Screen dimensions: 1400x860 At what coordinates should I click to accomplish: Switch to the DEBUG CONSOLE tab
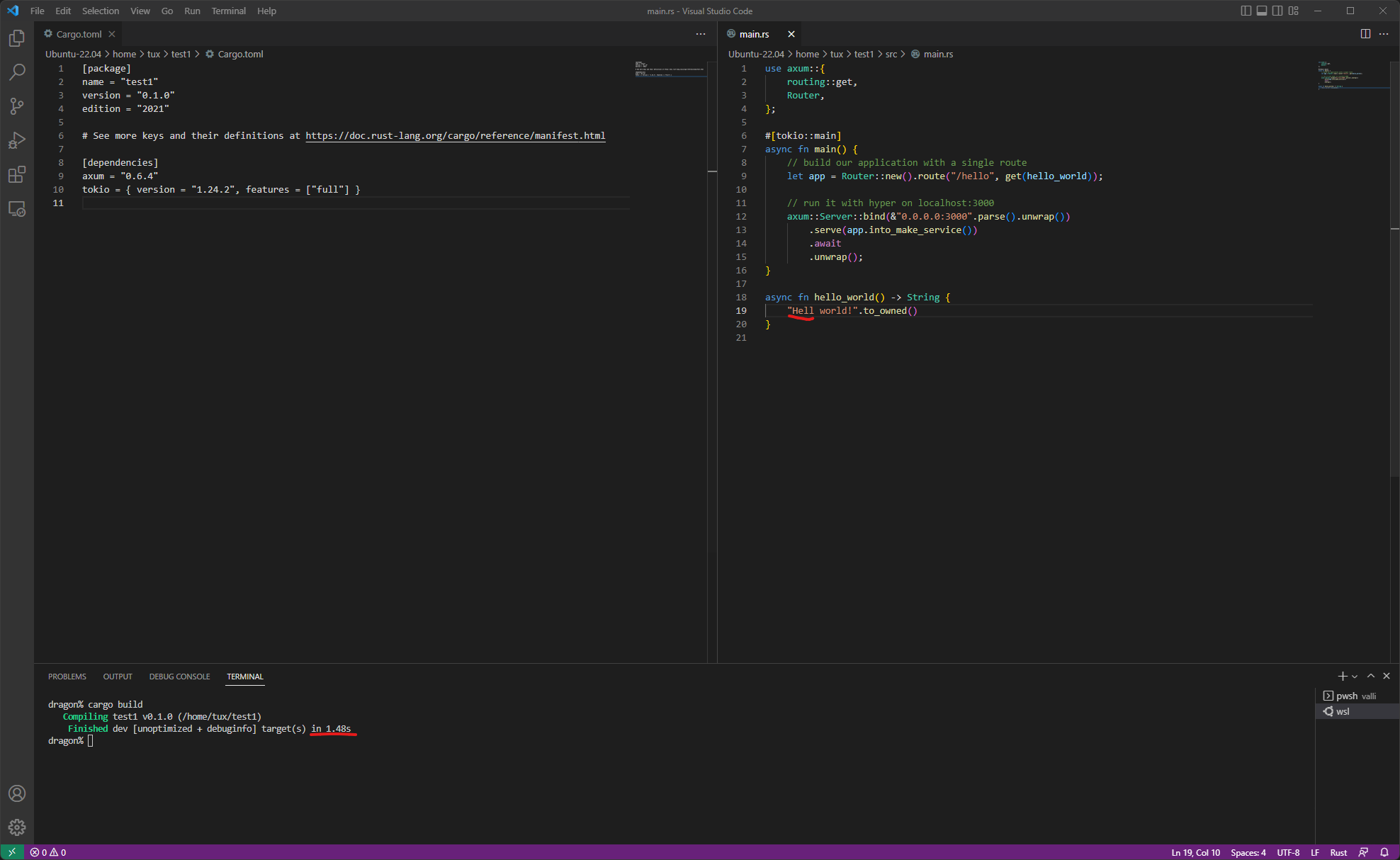(x=179, y=677)
